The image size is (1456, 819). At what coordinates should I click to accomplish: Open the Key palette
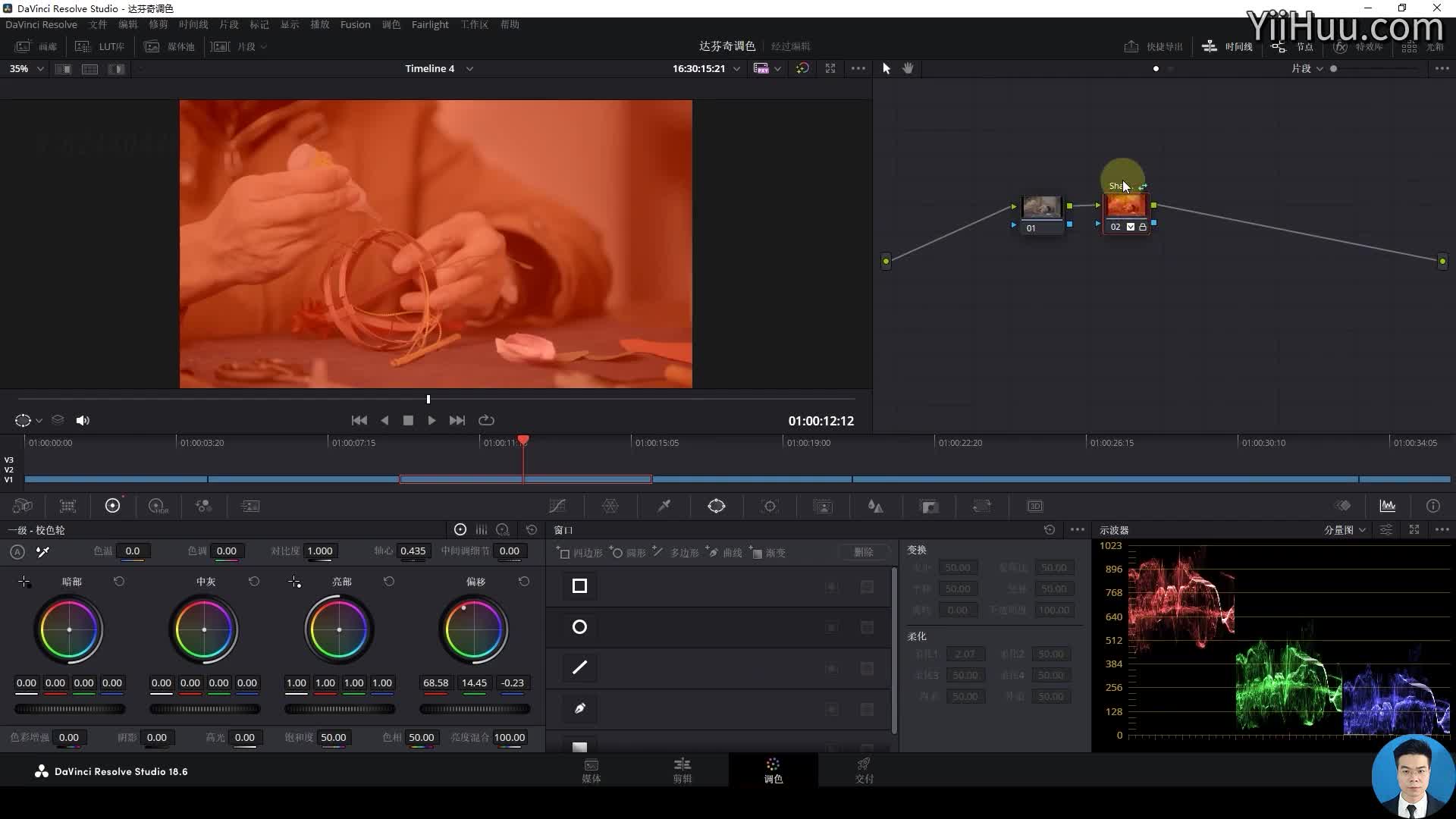click(929, 506)
